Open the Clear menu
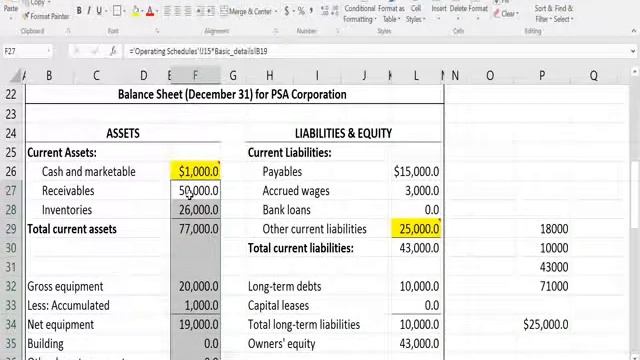640x360 pixels. [506, 14]
